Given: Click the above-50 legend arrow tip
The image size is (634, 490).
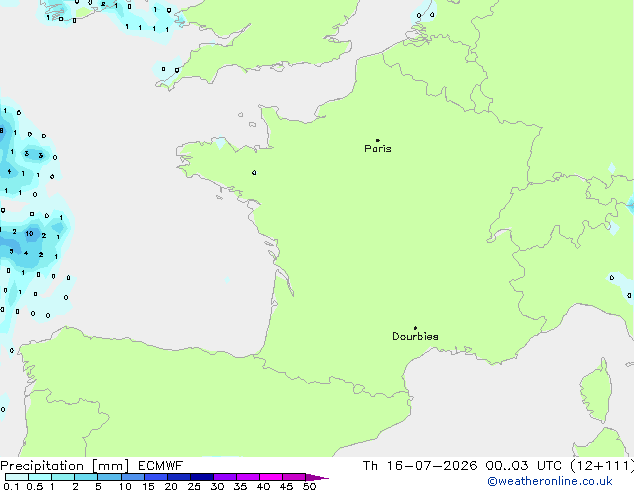Looking at the screenshot, I should point(318,477).
